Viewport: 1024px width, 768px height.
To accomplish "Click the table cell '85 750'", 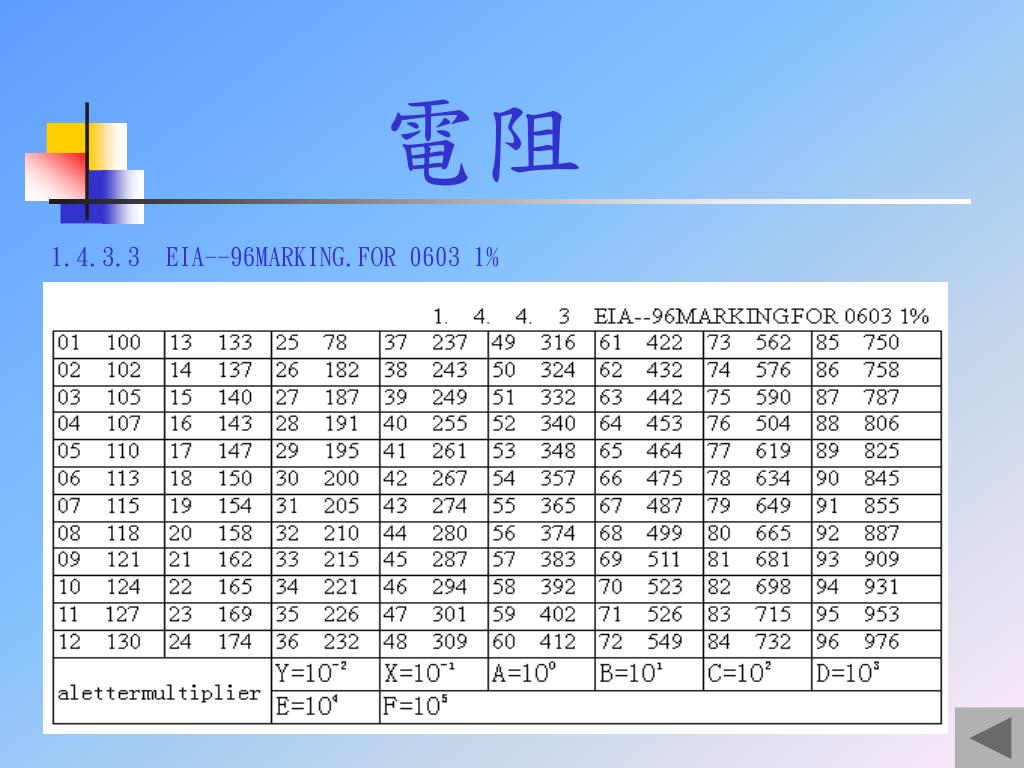I will [x=877, y=344].
